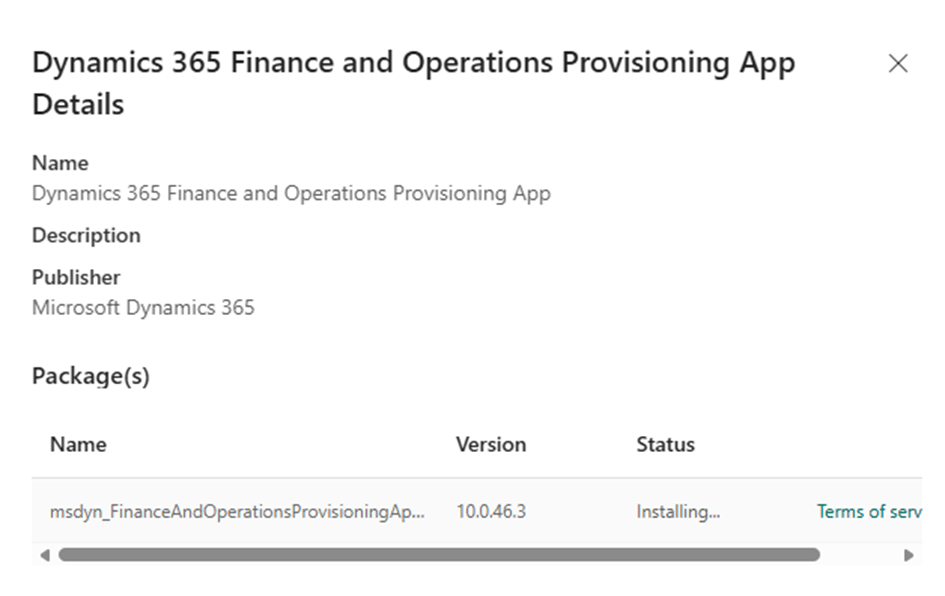The height and width of the screenshot is (596, 945).
Task: Click the Package(s) section heading
Action: point(91,377)
